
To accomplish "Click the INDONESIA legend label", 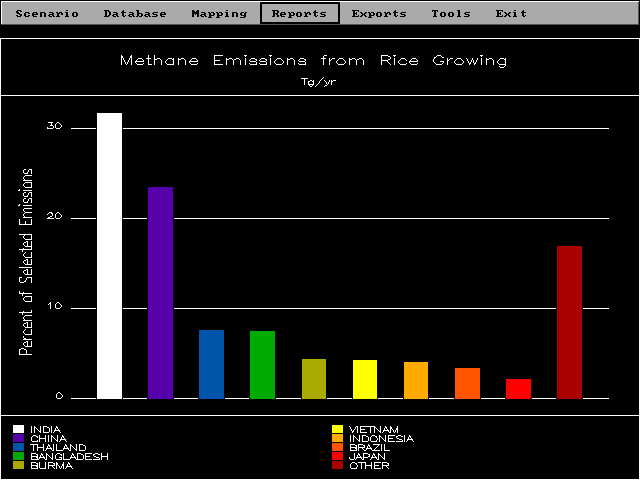I will (382, 438).
